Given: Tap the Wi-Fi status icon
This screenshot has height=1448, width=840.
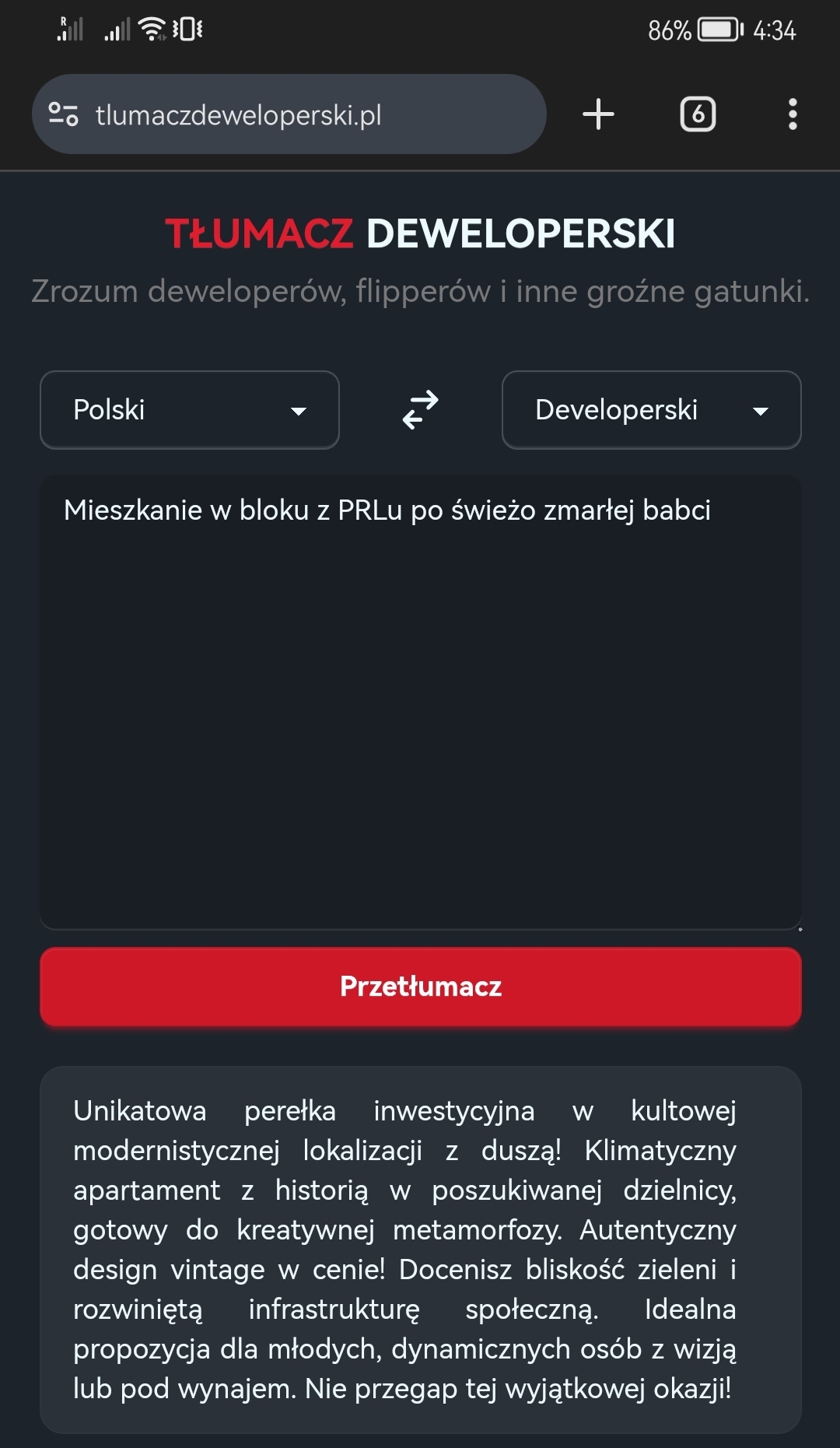Looking at the screenshot, I should pos(152,30).
